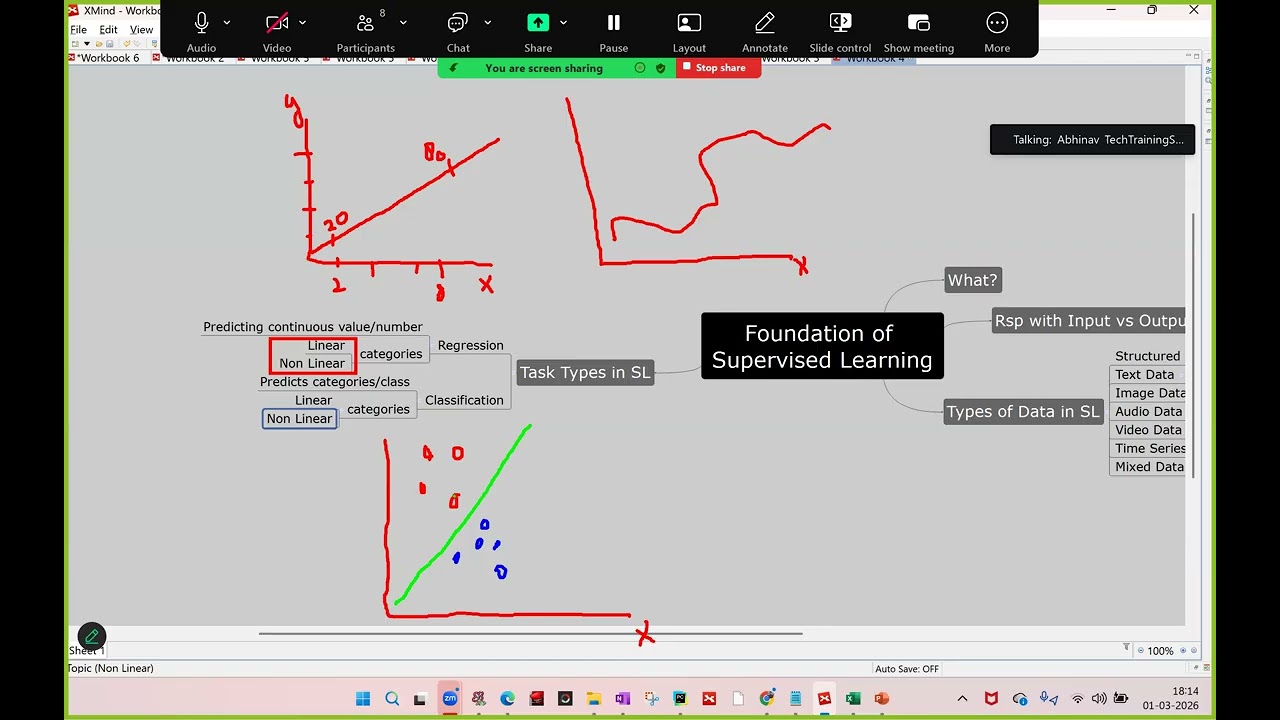Screen dimensions: 1280x720
Task: Open Zoom from the taskbar
Action: click(450, 699)
